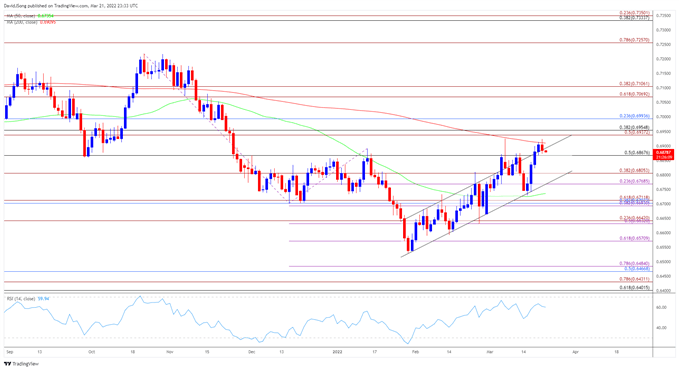Click the 0.786(0.64311) Fibonacci label
The image size is (679, 370).
(x=634, y=279)
